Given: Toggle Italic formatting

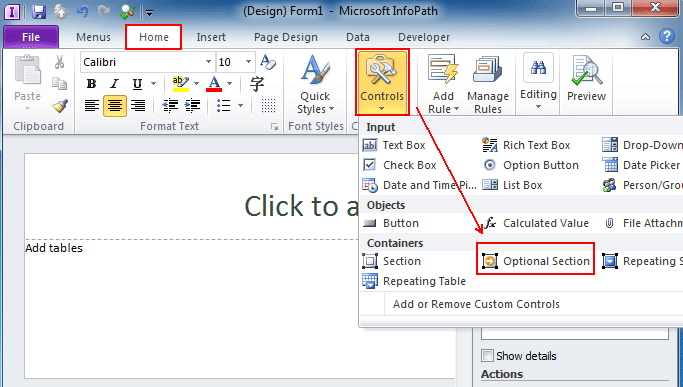Looking at the screenshot, I should pyautogui.click(x=115, y=83).
